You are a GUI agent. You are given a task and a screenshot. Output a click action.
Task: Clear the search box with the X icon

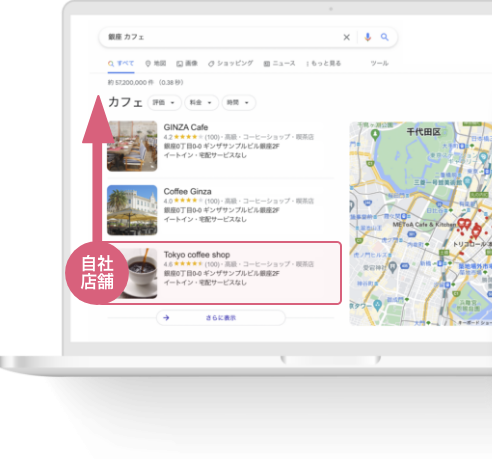click(x=346, y=37)
